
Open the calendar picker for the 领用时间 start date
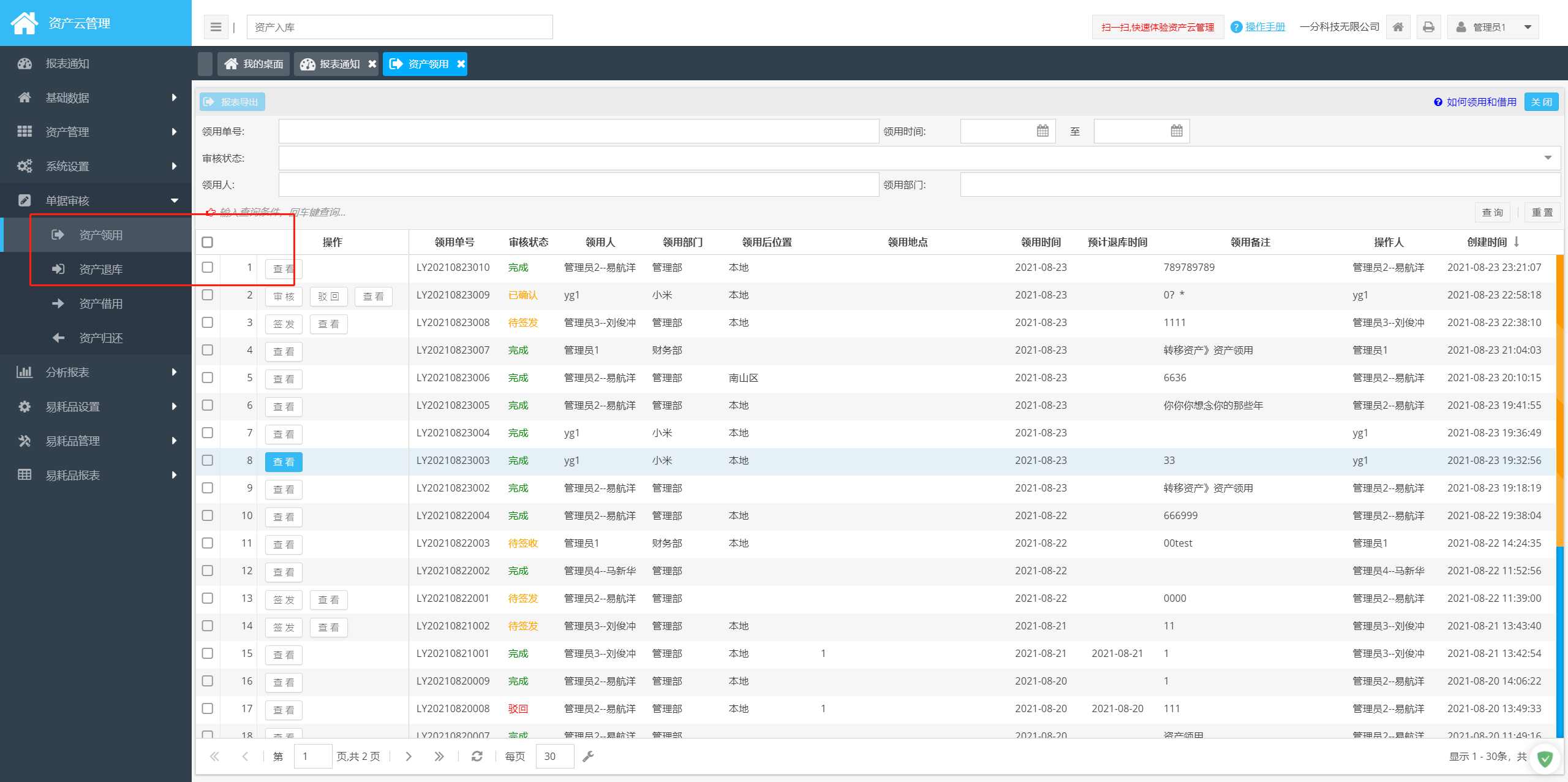pos(1042,131)
